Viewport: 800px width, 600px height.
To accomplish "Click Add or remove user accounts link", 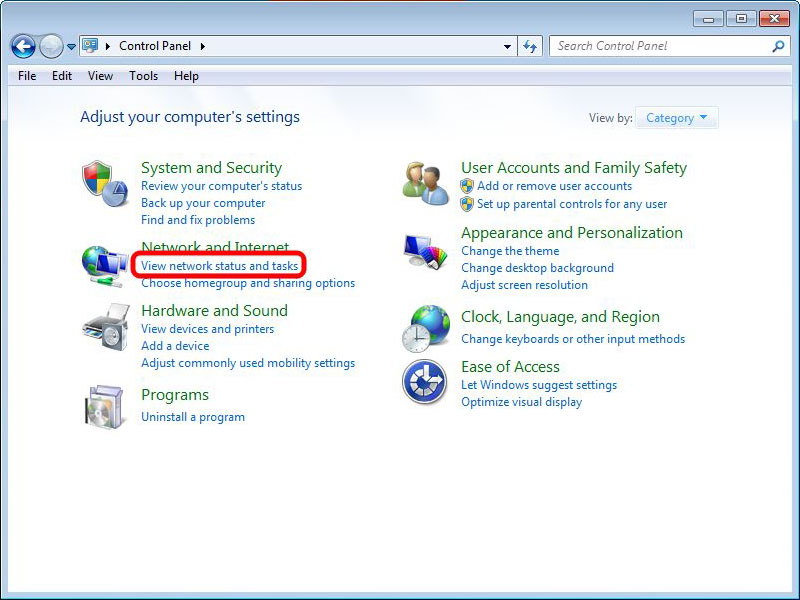I will point(554,186).
